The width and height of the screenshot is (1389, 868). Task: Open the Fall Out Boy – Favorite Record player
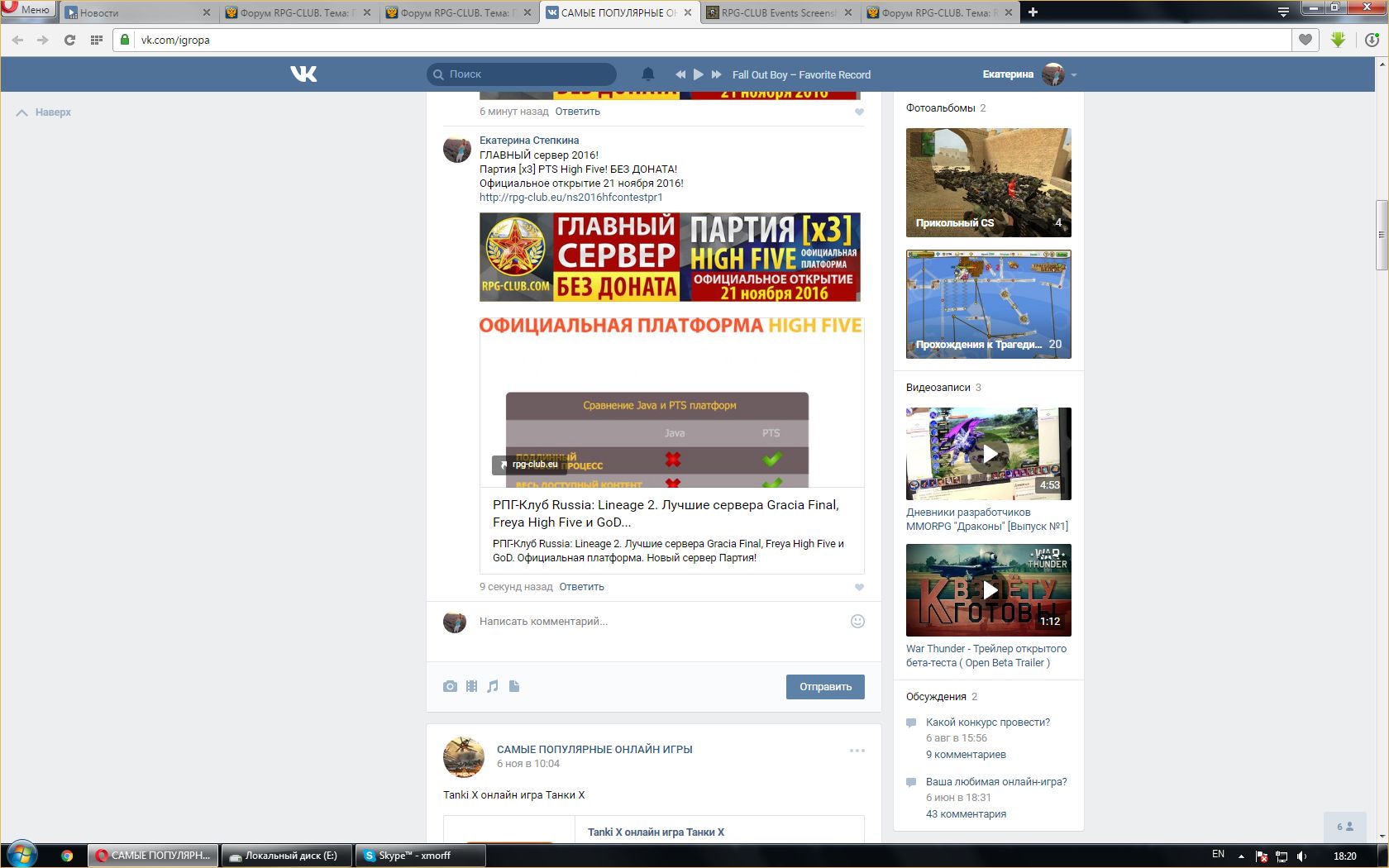[801, 74]
